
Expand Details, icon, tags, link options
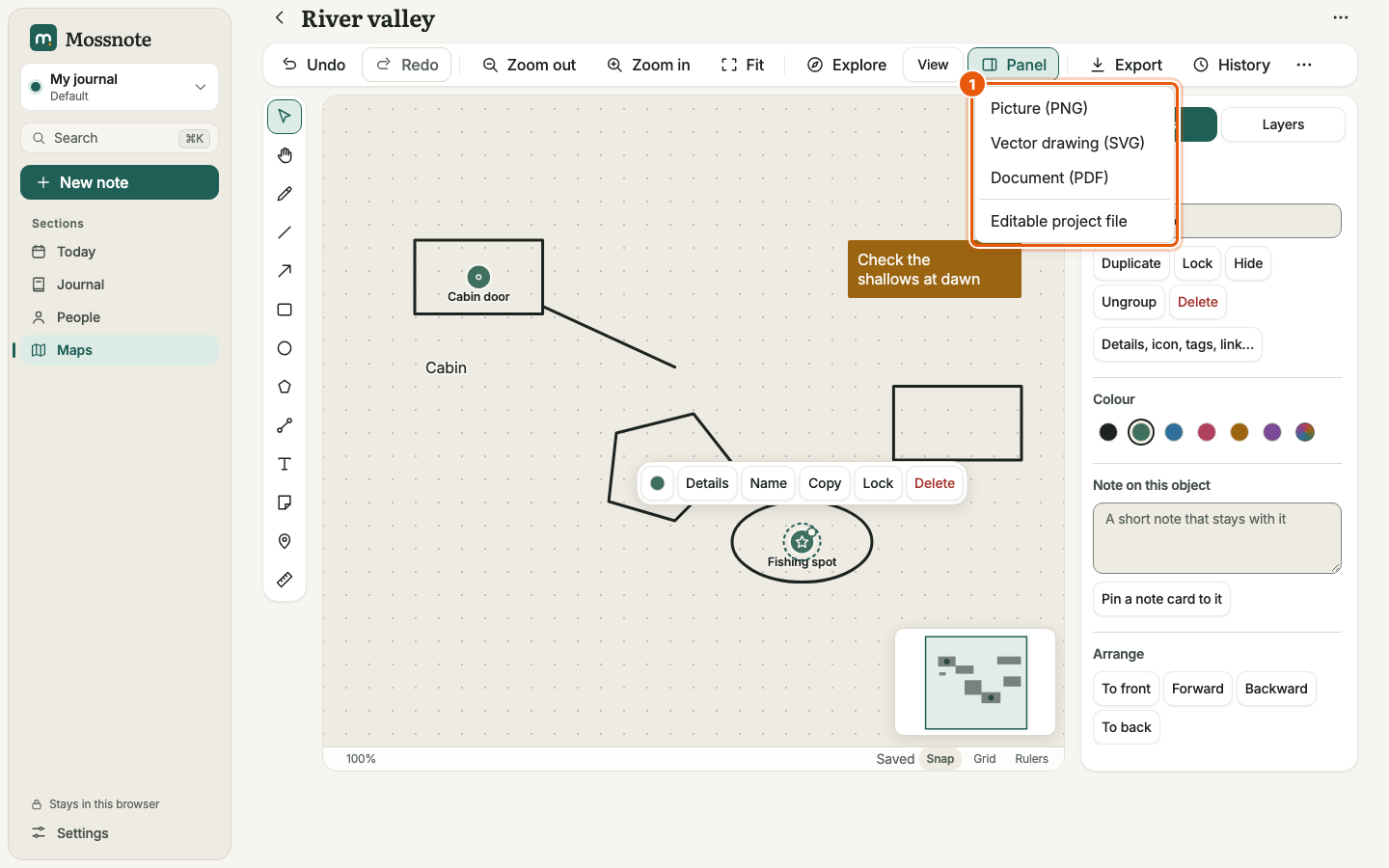[x=1178, y=344]
